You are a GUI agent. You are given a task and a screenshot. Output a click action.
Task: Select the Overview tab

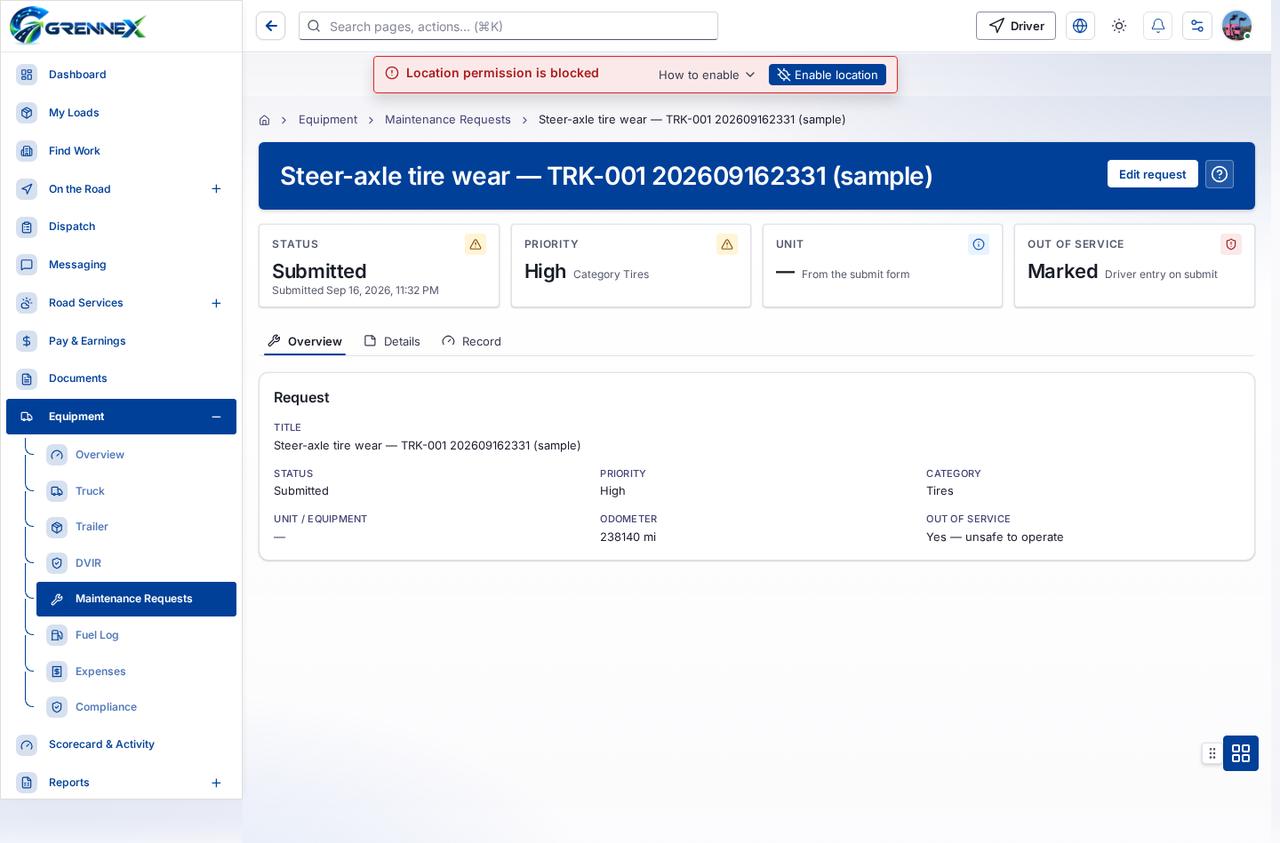click(305, 341)
